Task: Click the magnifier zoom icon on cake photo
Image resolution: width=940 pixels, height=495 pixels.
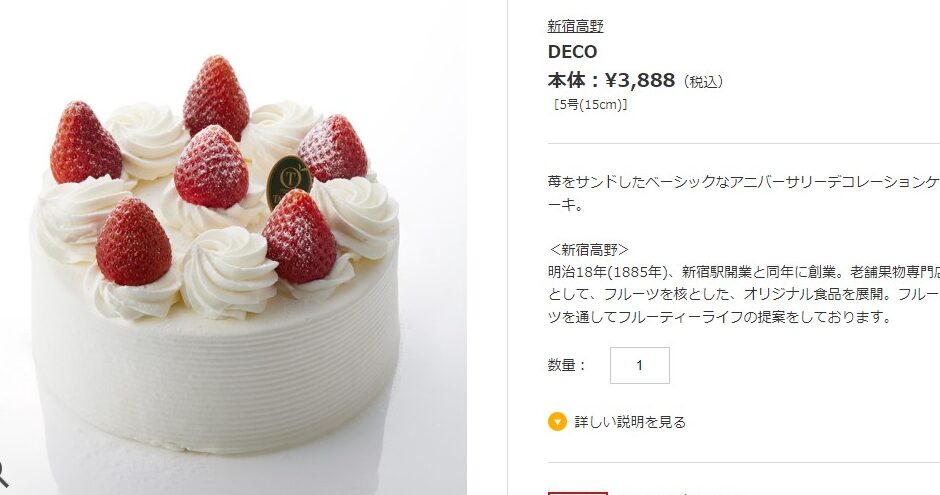Action: (3, 473)
